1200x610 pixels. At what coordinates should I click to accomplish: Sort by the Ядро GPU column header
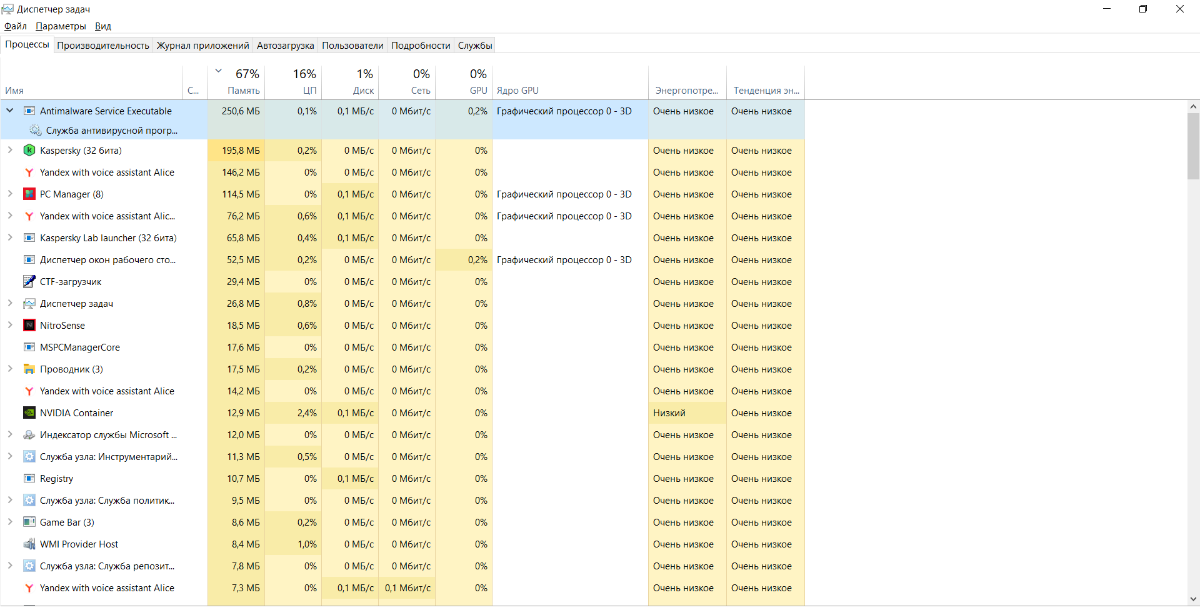point(571,82)
